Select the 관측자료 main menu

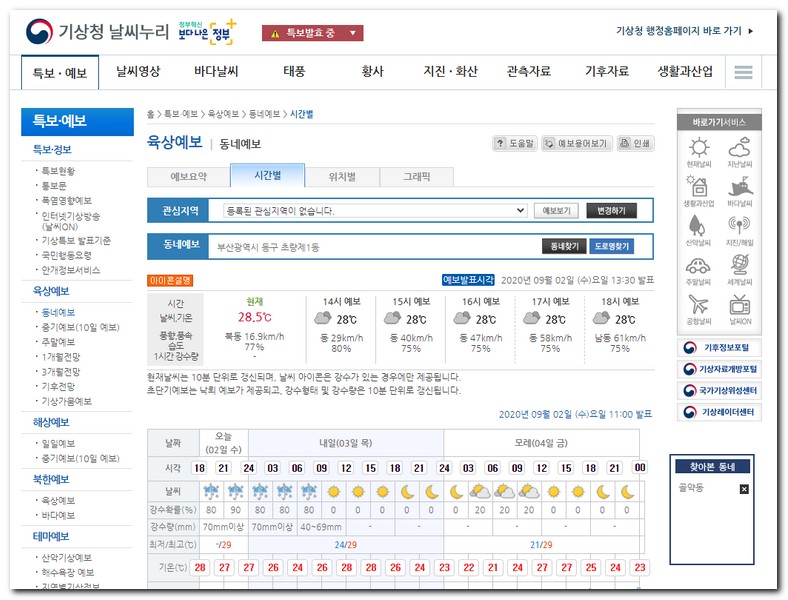(529, 71)
